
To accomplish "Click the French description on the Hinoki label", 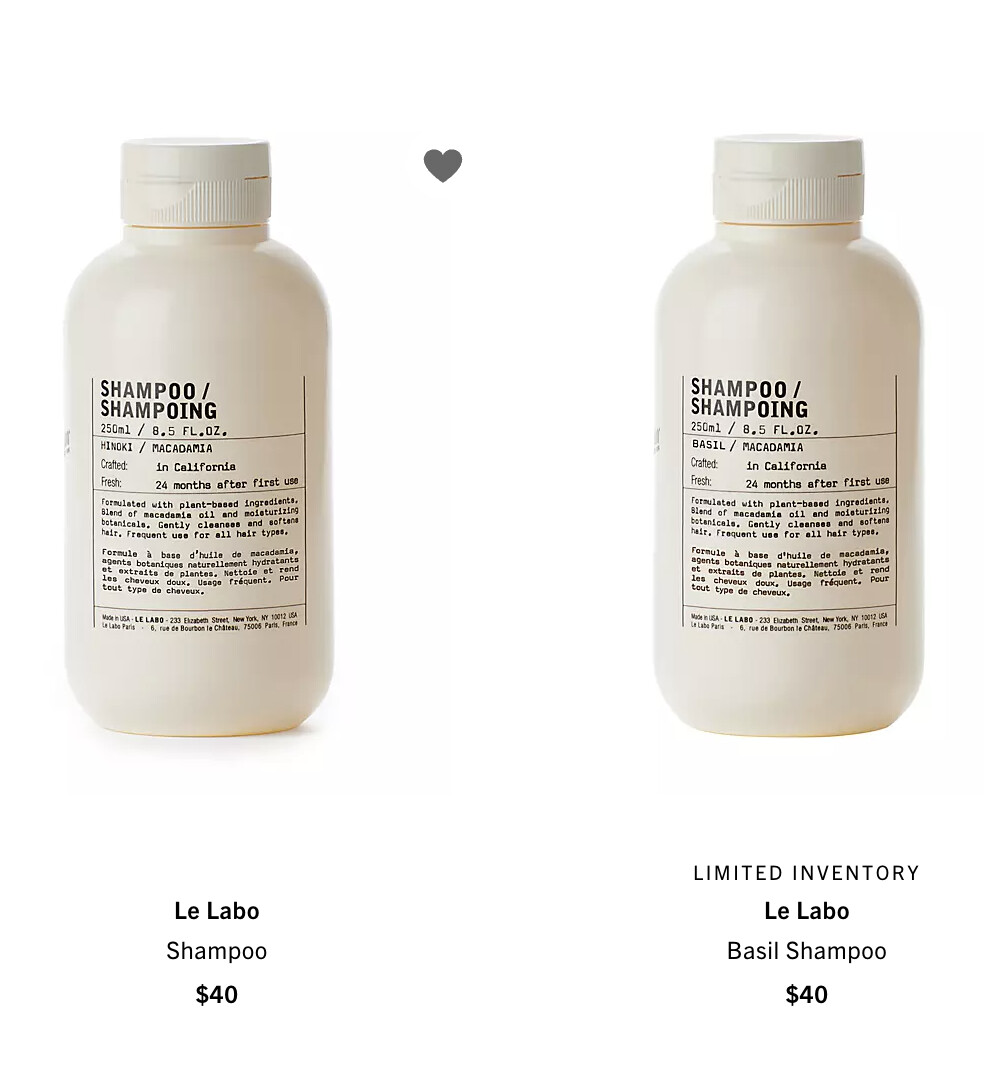I will [x=200, y=571].
